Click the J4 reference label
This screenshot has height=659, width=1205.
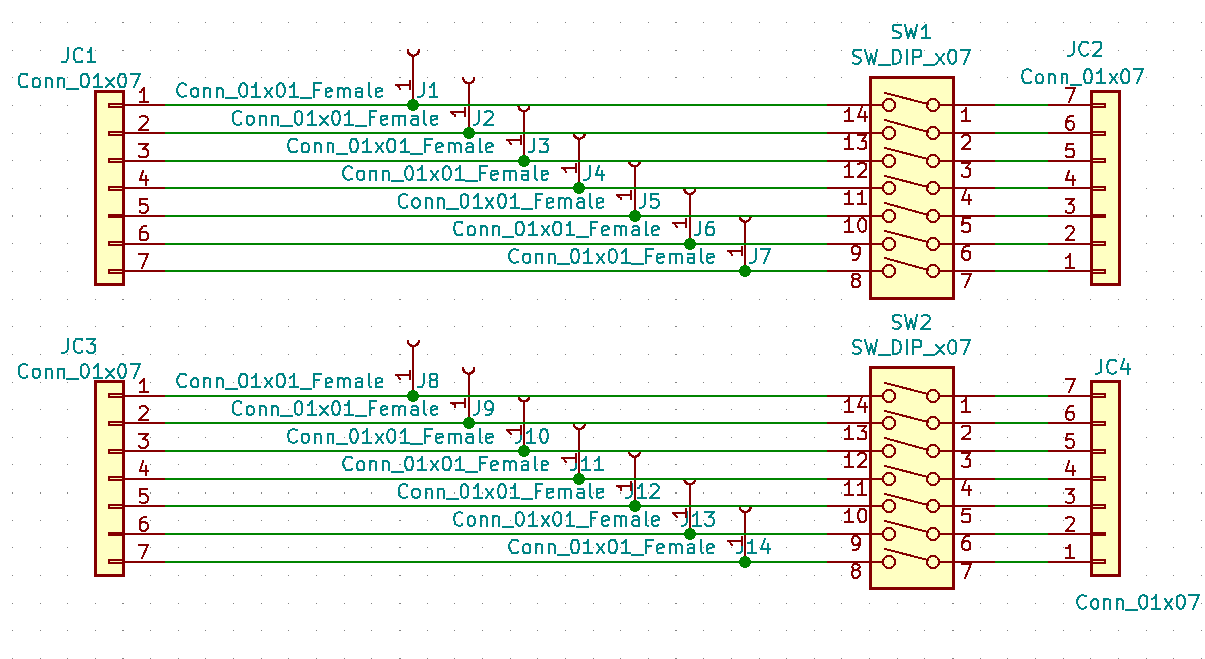pos(594,173)
